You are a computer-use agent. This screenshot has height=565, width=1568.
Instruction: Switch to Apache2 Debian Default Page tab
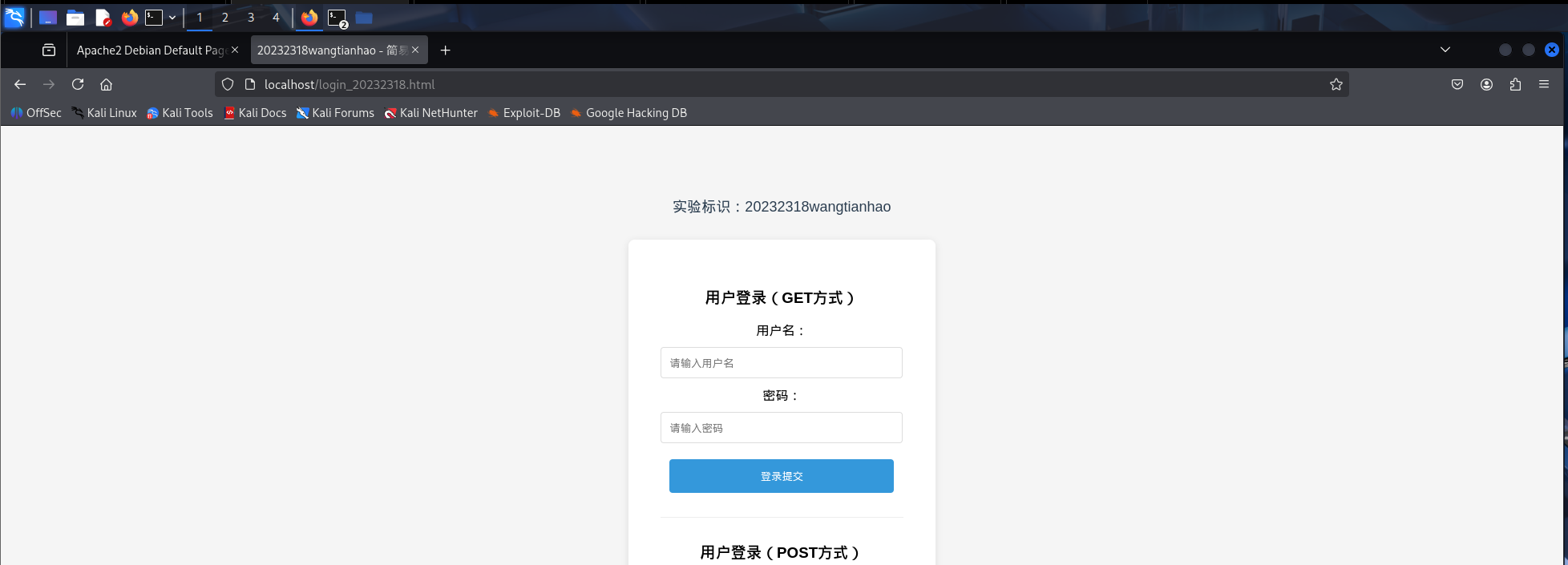151,50
